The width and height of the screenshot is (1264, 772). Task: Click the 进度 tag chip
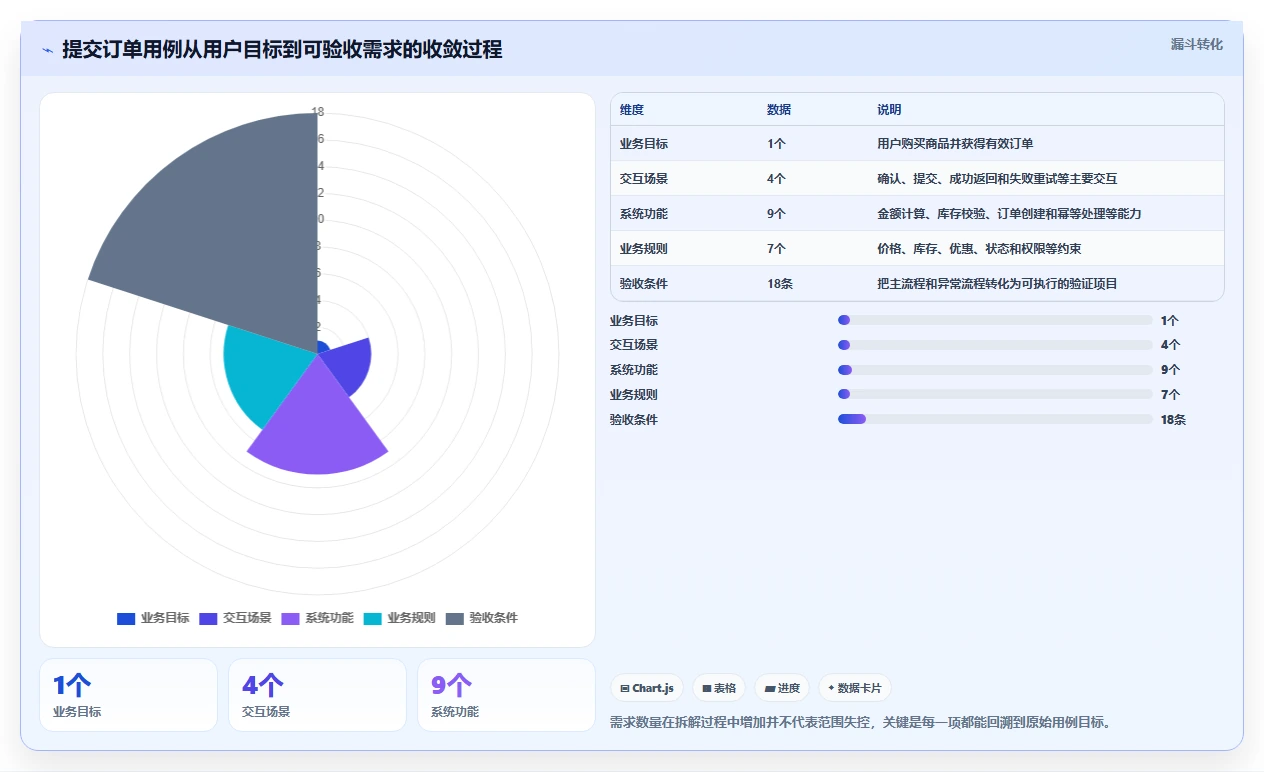pos(782,688)
